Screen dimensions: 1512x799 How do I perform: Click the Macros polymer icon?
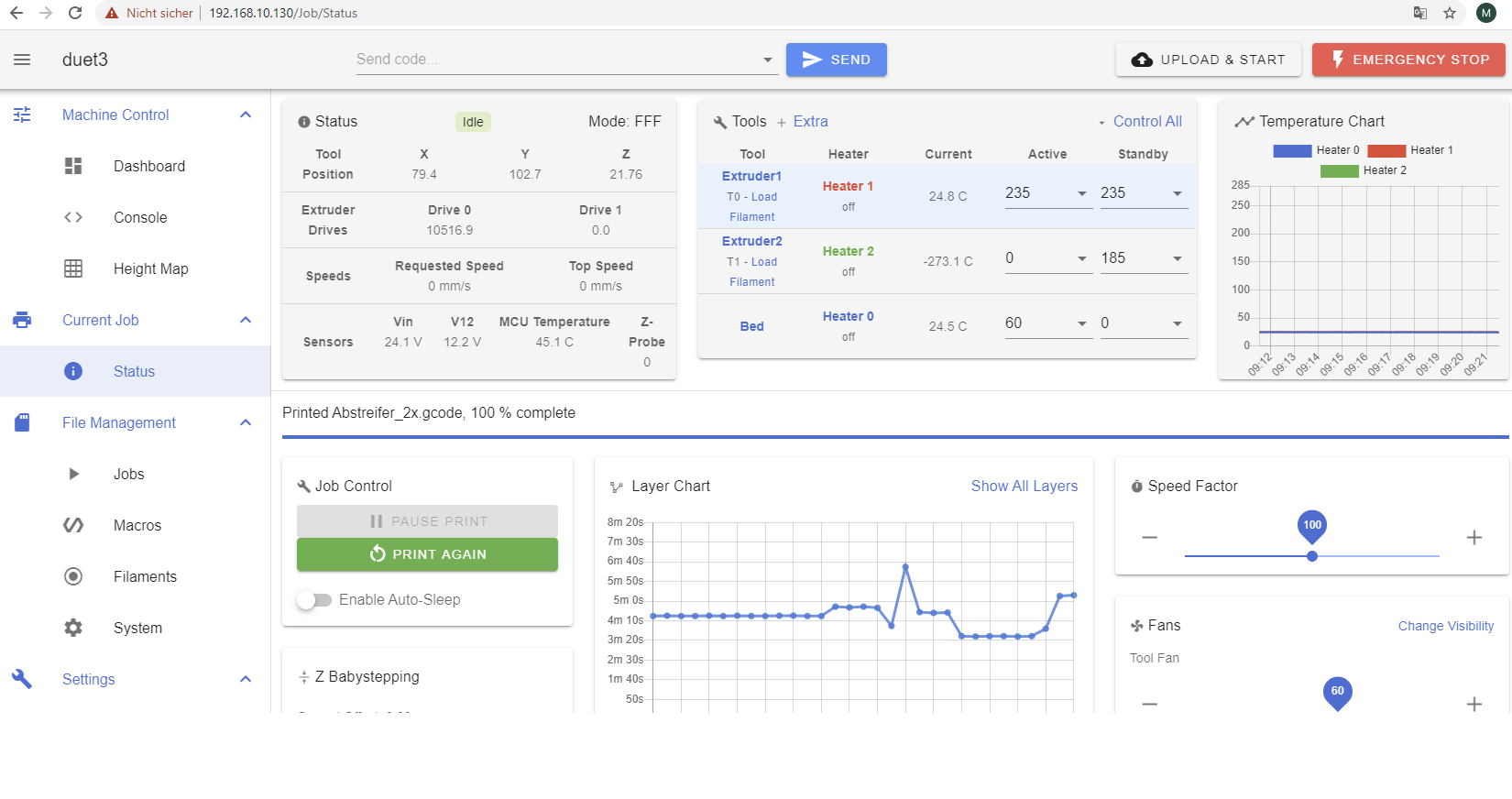(x=73, y=525)
